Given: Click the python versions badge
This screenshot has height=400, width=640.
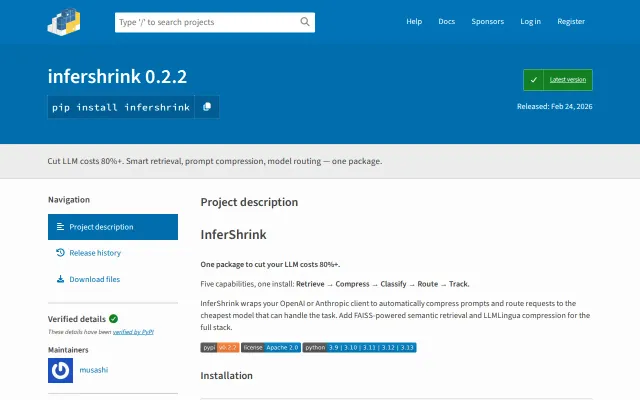Looking at the screenshot, I should 360,347.
